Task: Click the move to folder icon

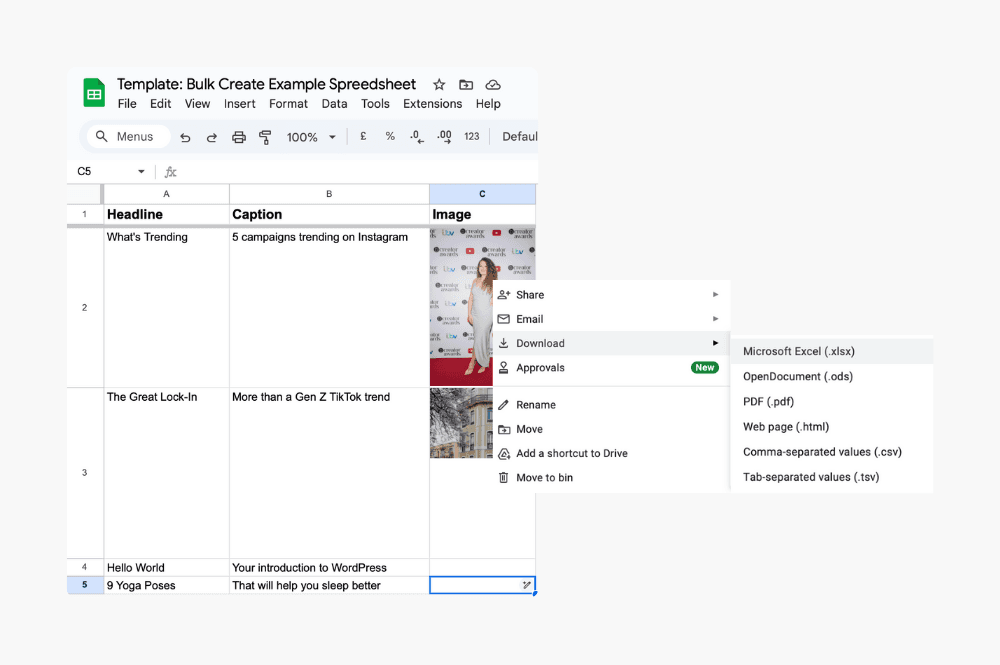Action: [466, 85]
